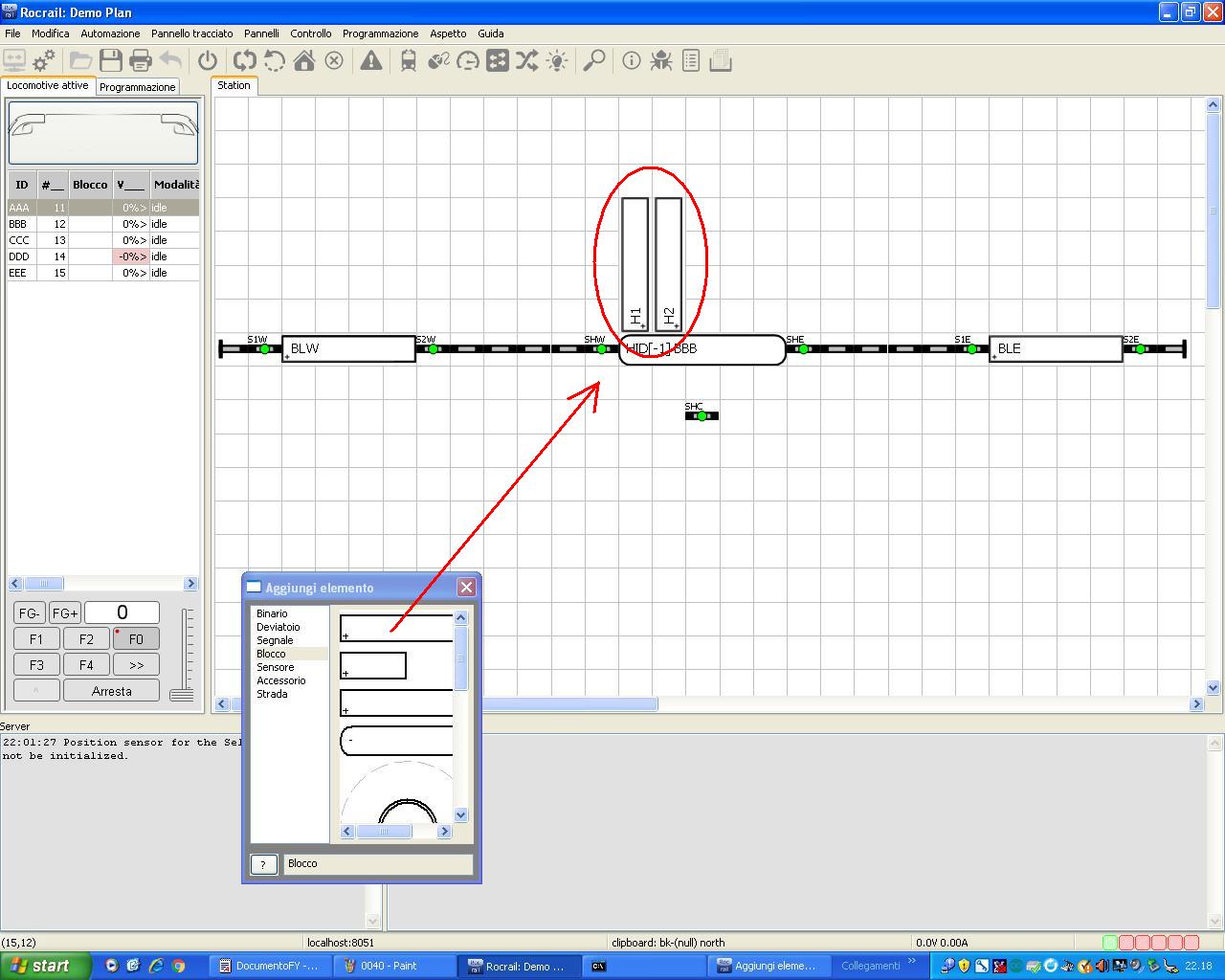The width and height of the screenshot is (1225, 980).
Task: Open the Automazione menu
Action: click(x=111, y=33)
